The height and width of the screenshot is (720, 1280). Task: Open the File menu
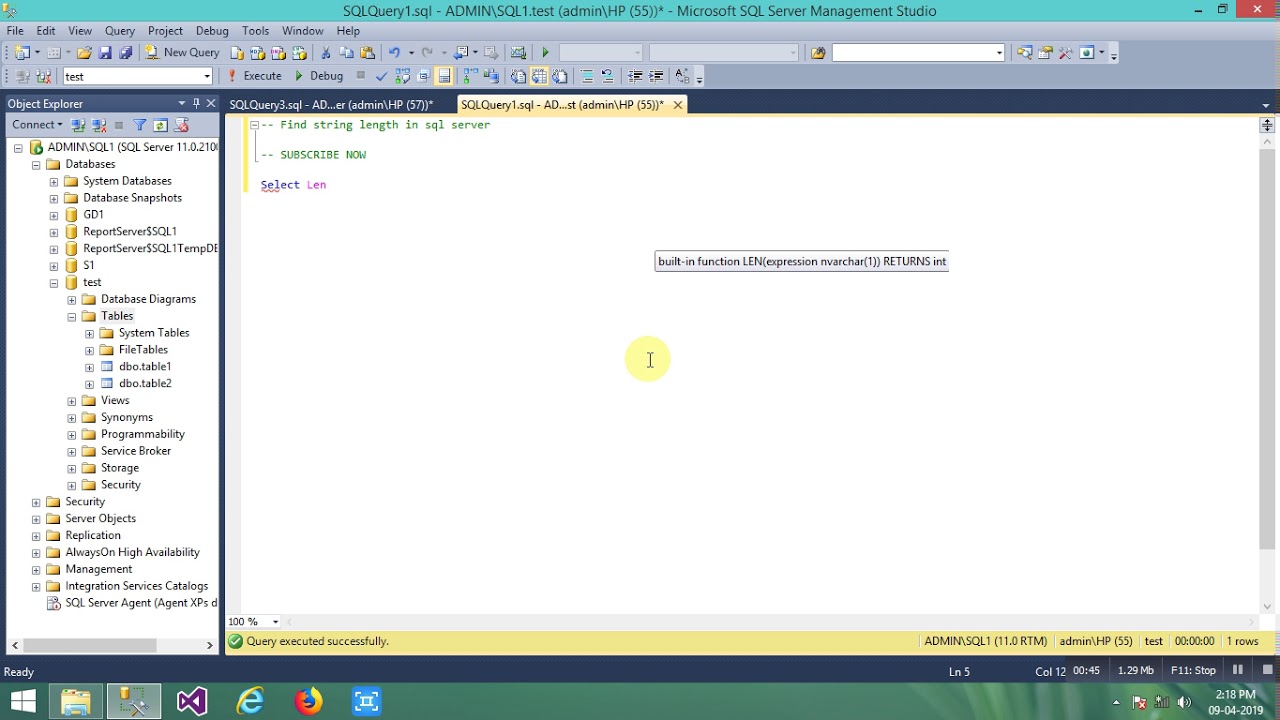tap(15, 31)
